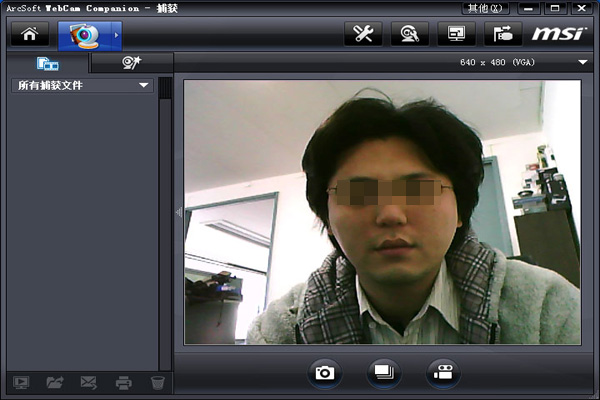Click the file list scrollbar thumb
The height and width of the screenshot is (400, 600).
pyautogui.click(x=165, y=88)
